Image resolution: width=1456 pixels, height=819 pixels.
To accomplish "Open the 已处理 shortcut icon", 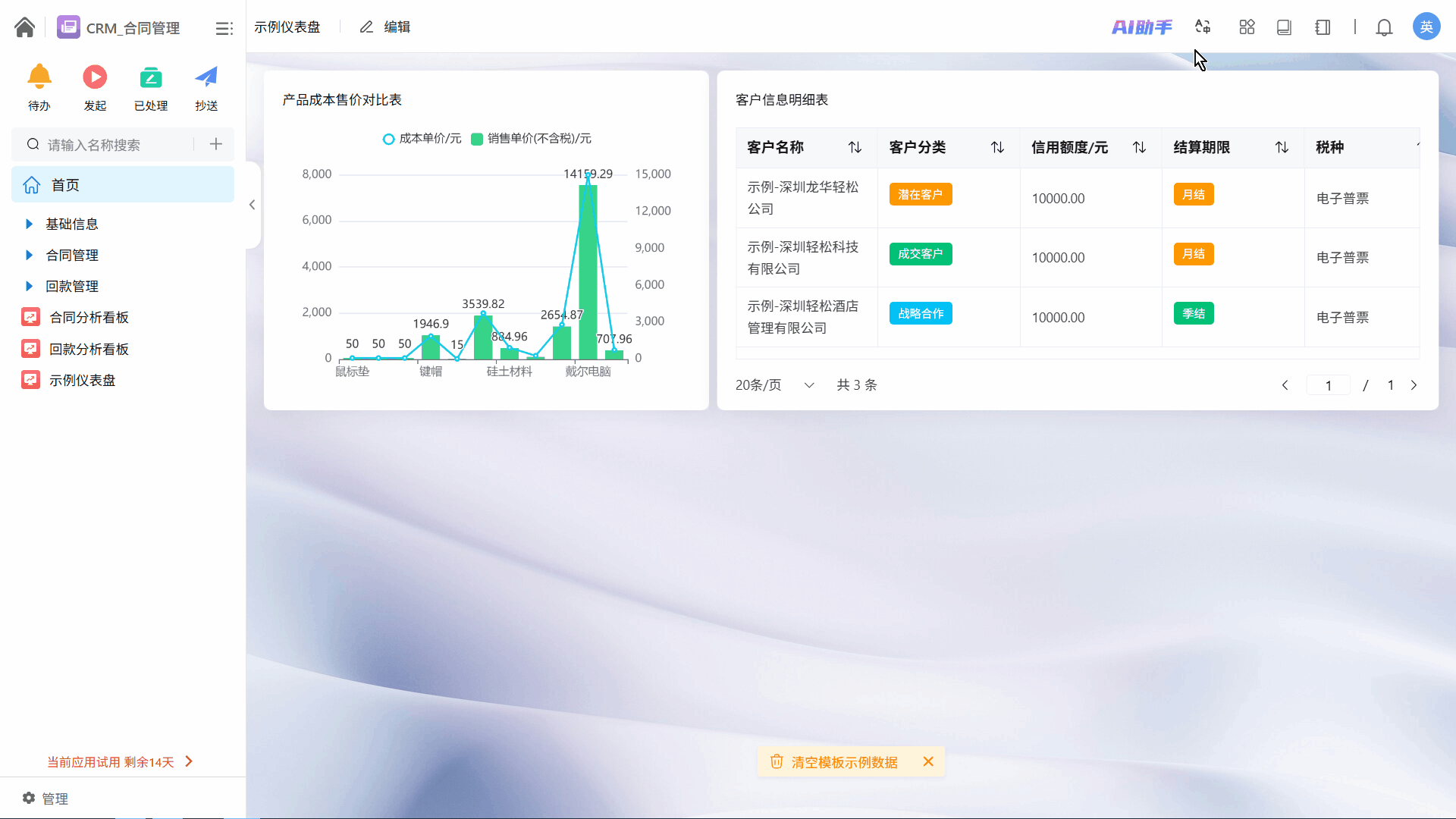I will coord(150,77).
